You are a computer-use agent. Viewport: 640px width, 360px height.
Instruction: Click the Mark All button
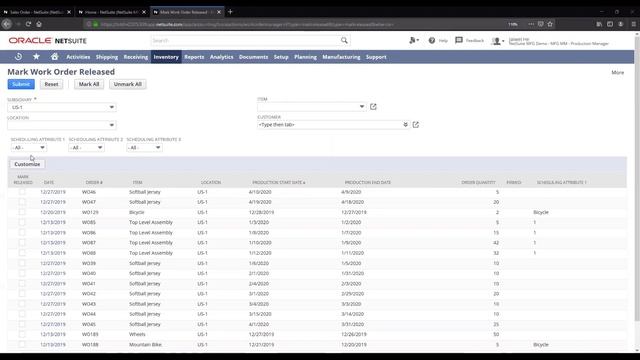(89, 84)
